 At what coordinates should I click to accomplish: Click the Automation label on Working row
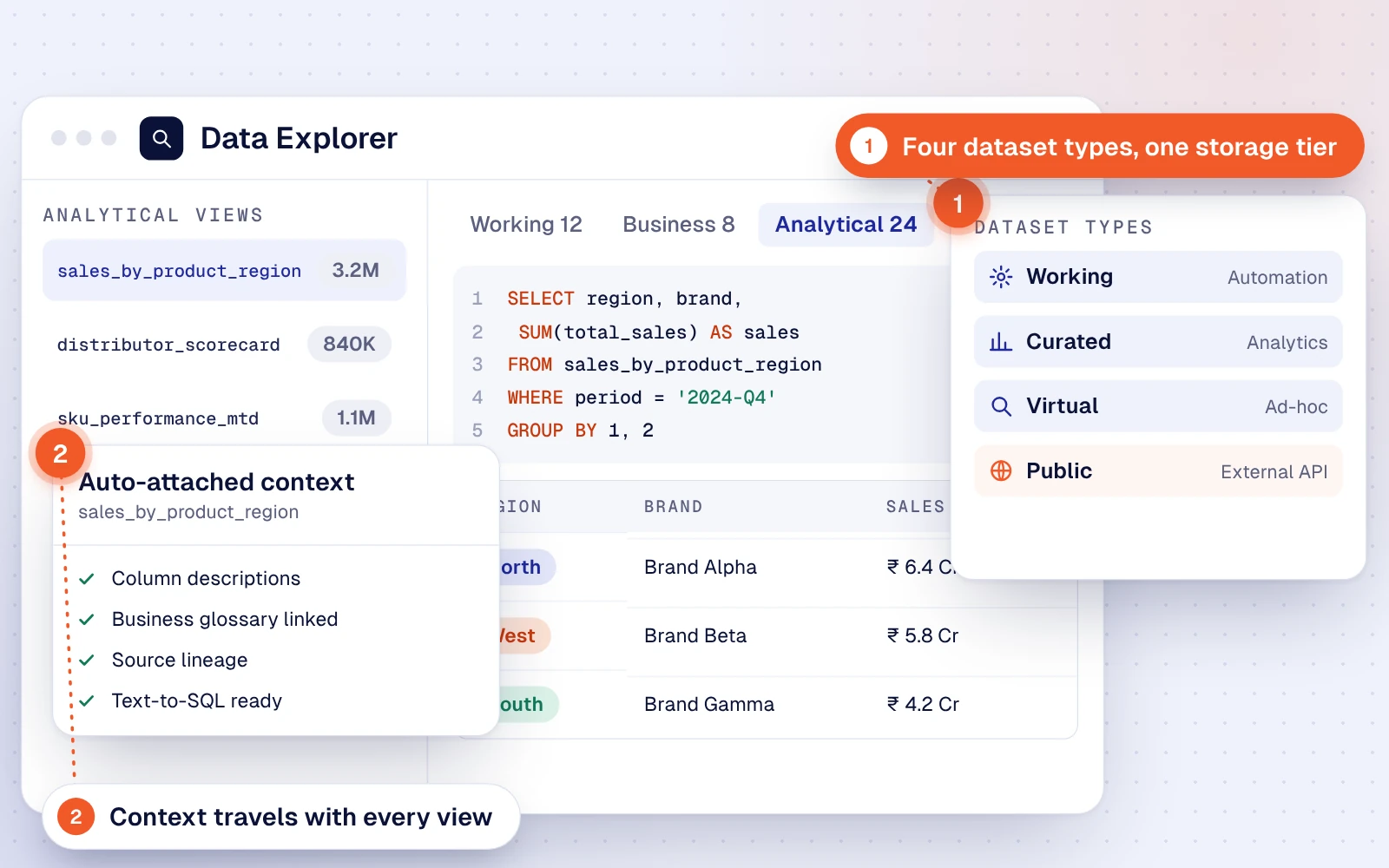click(1277, 278)
